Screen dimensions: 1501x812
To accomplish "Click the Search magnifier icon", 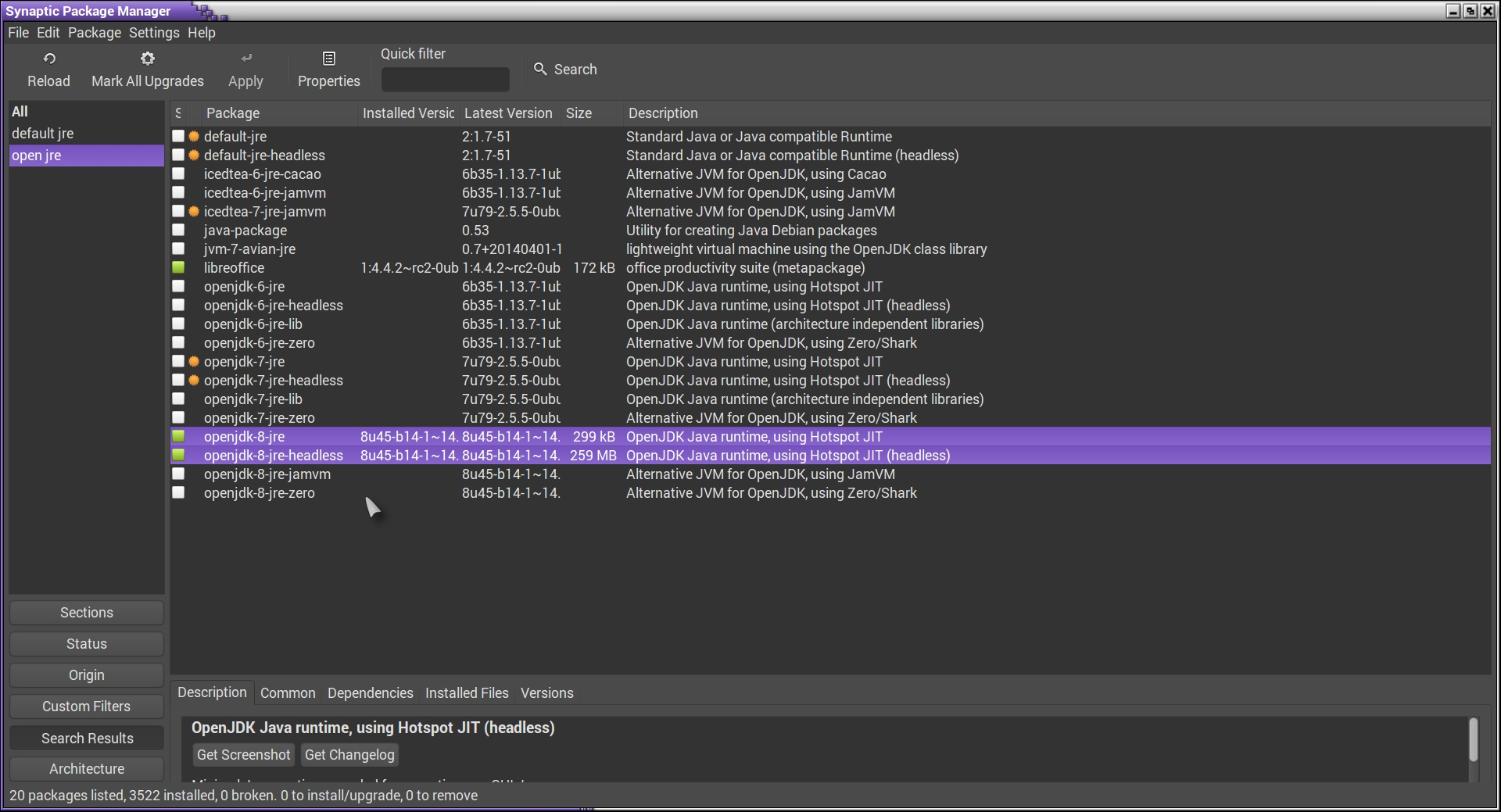I will [540, 69].
